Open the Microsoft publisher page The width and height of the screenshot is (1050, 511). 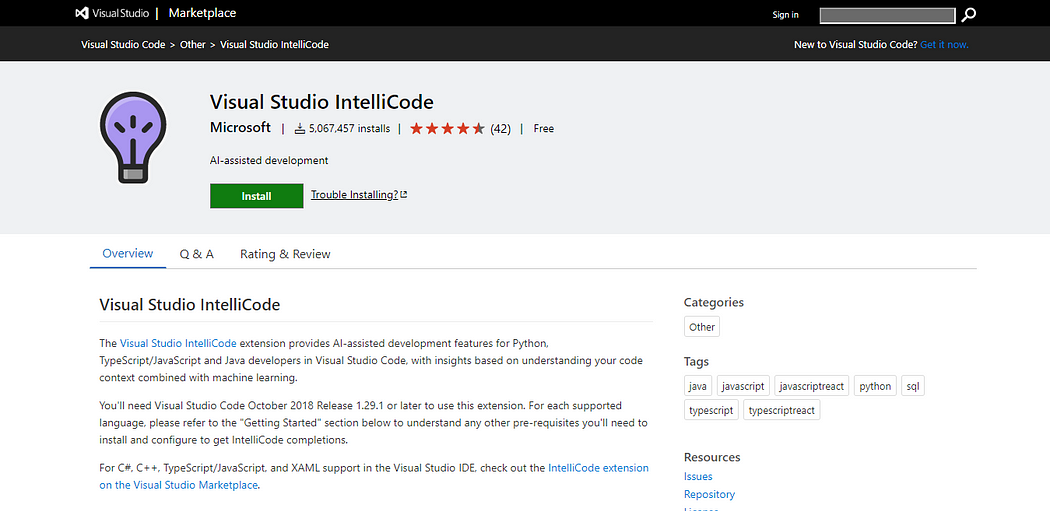[x=240, y=127]
